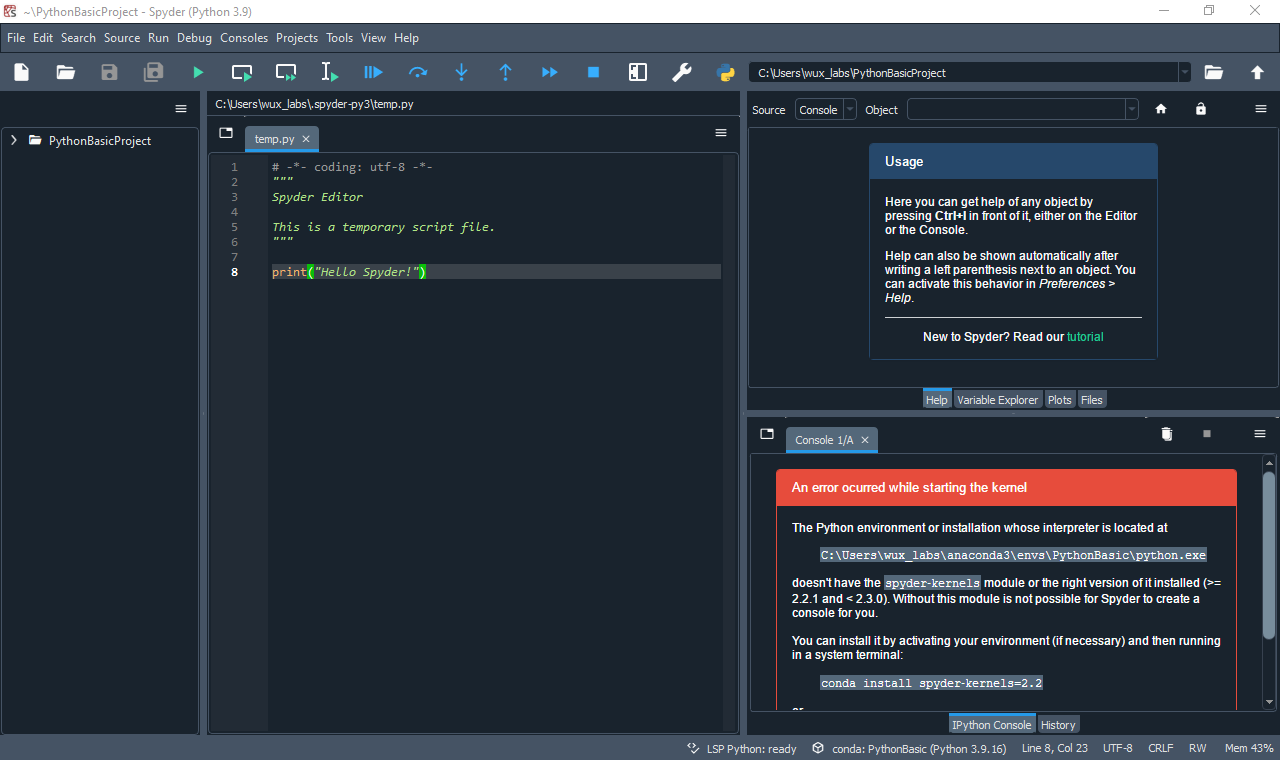
Task: Click the Object input field
Action: (x=1016, y=110)
